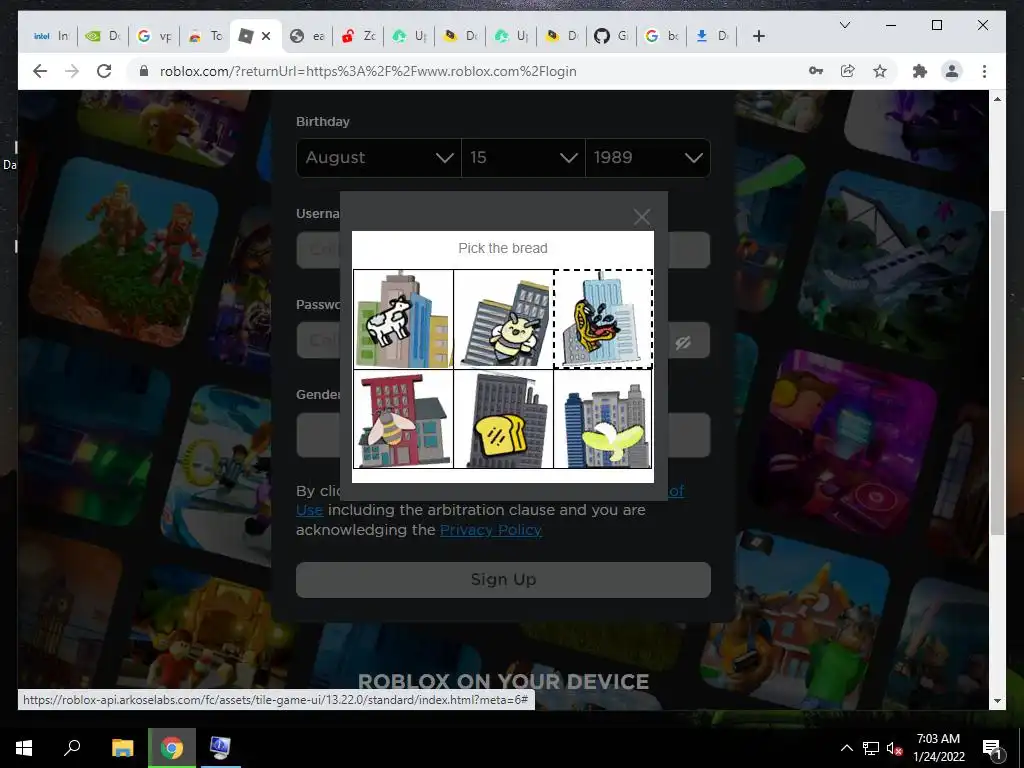
Task: Select the bee on grey skyscraper tile
Action: point(504,319)
